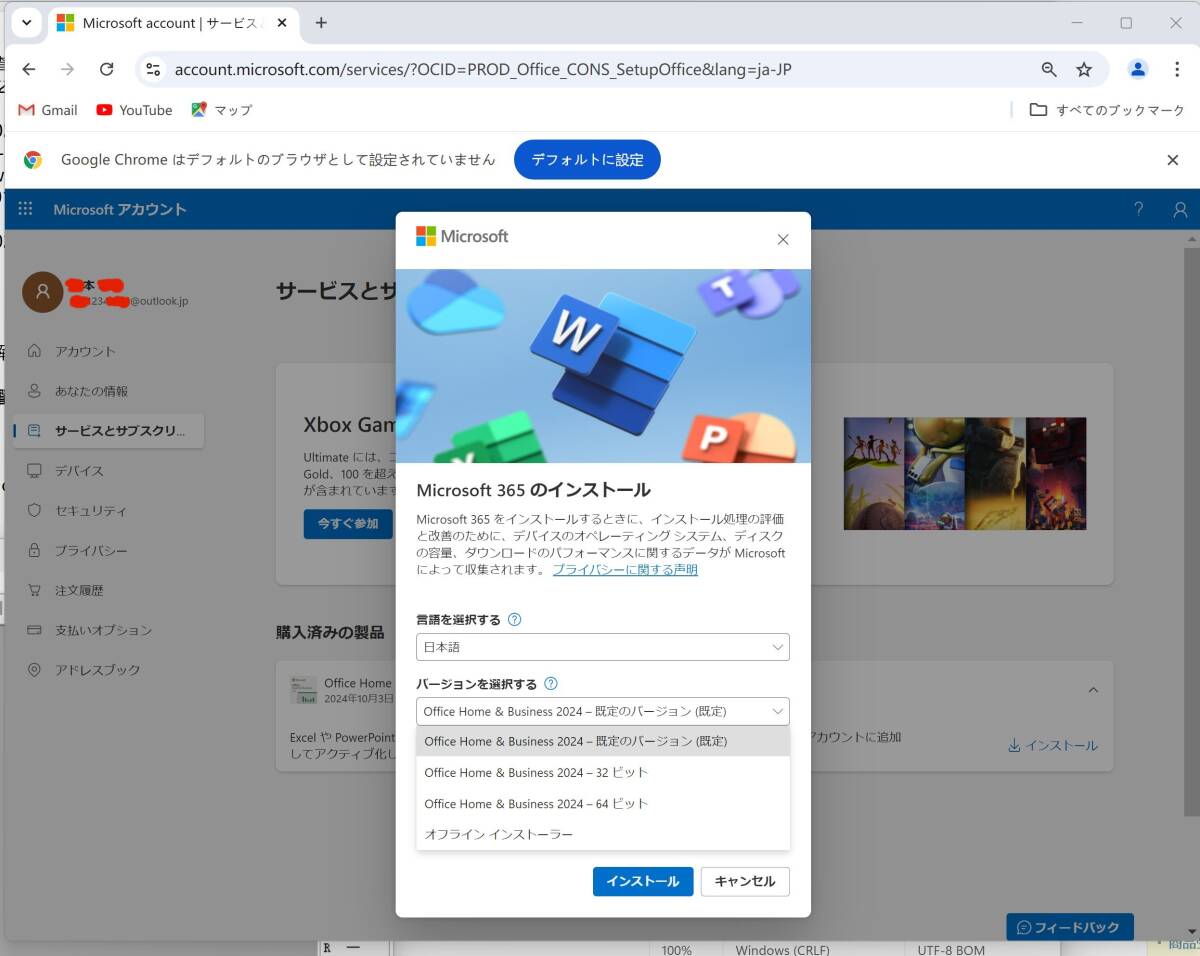This screenshot has height=956, width=1200.
Task: Open the フィードバック button
Action: pos(1070,928)
